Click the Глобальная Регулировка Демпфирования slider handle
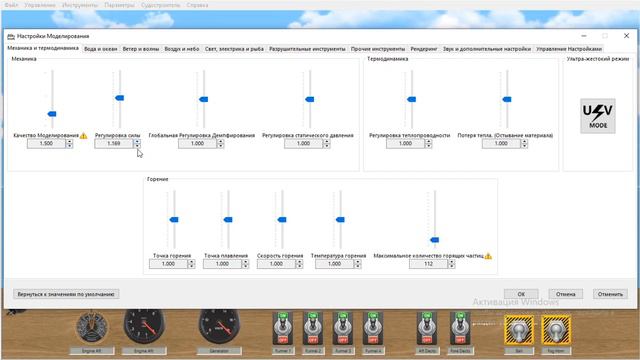Image resolution: width=640 pixels, height=360 pixels. coord(203,99)
